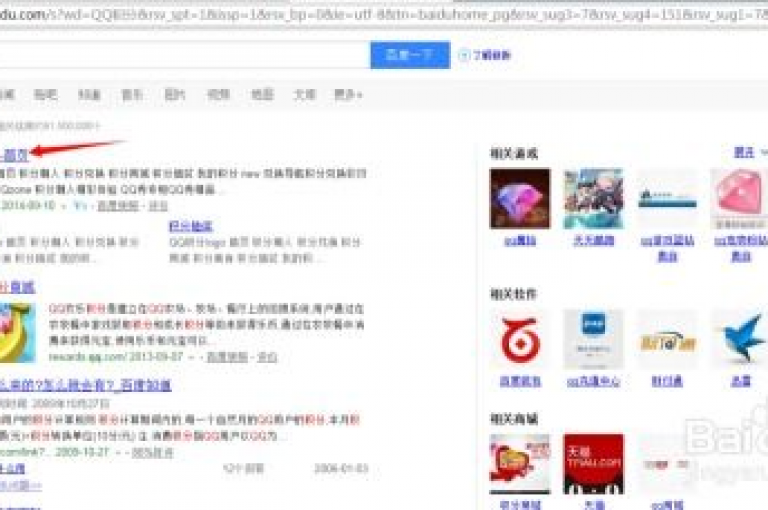Click the 天天酷跑 game thumbnail
Screen dimensions: 768x510
pyautogui.click(x=594, y=198)
